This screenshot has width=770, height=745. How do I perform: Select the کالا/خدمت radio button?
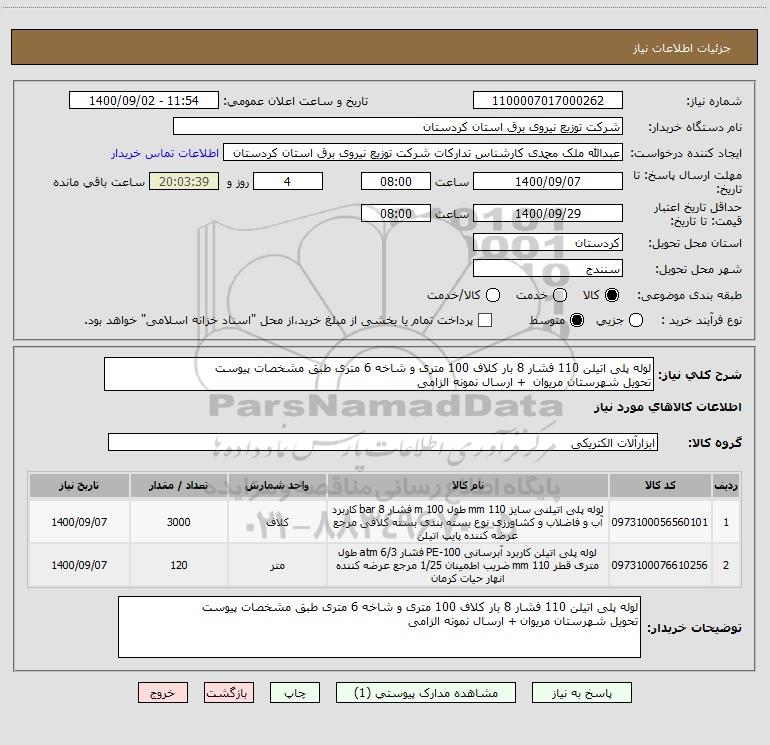[493, 295]
